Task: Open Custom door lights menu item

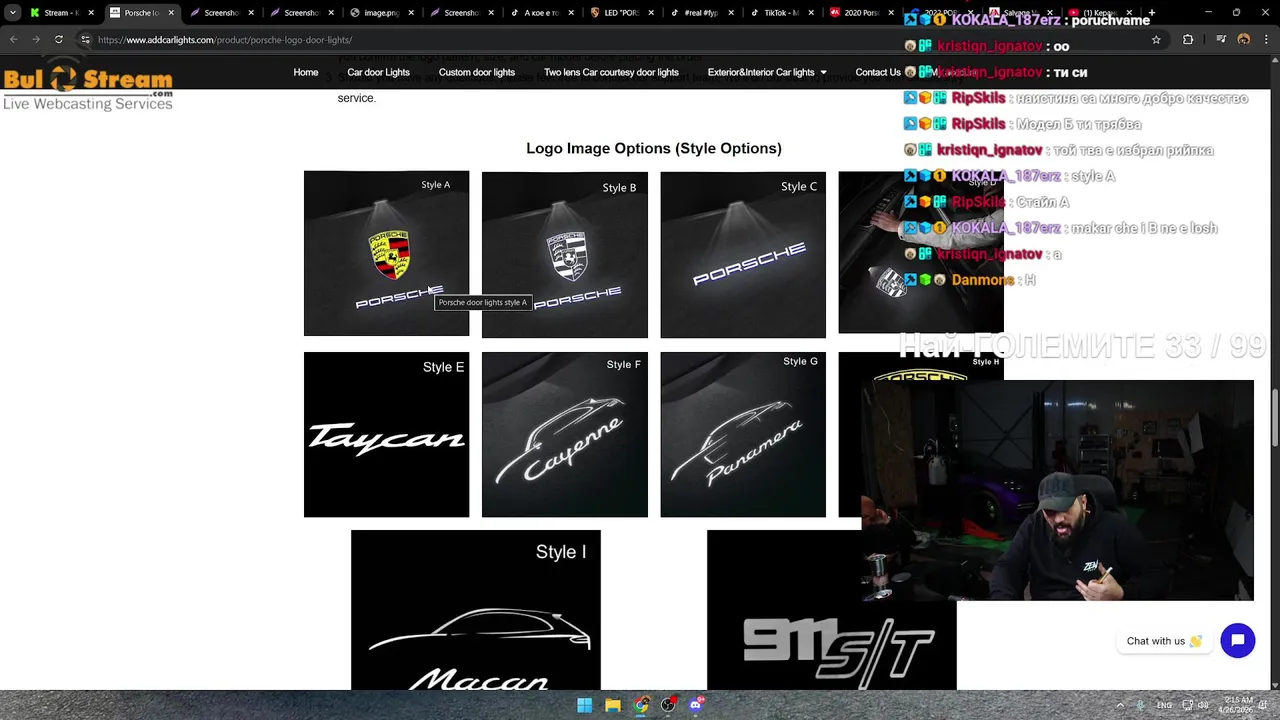Action: coord(477,72)
